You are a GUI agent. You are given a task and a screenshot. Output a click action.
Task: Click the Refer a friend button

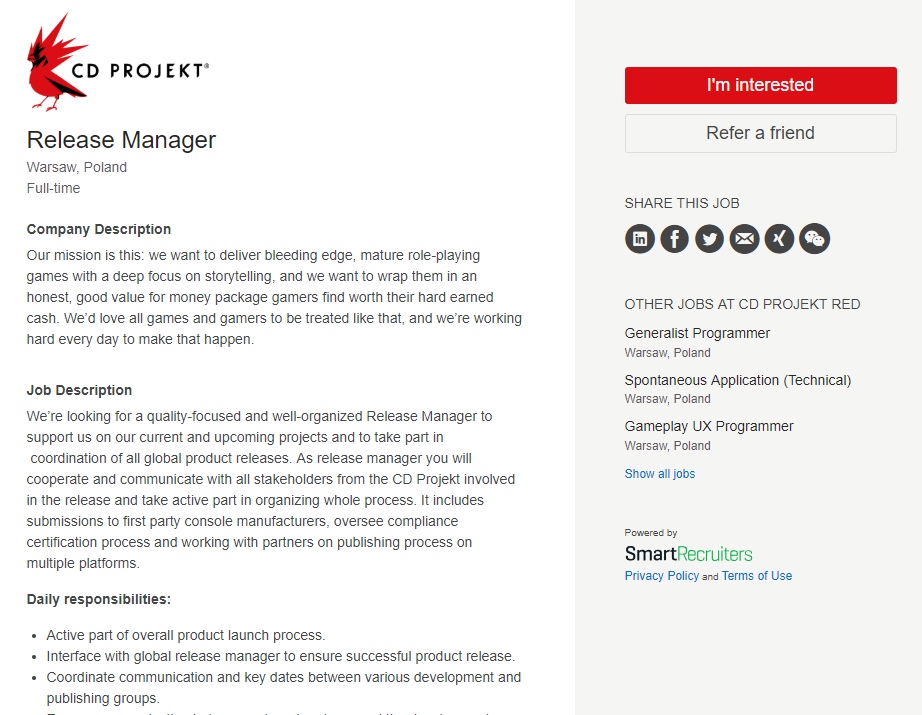pos(760,133)
